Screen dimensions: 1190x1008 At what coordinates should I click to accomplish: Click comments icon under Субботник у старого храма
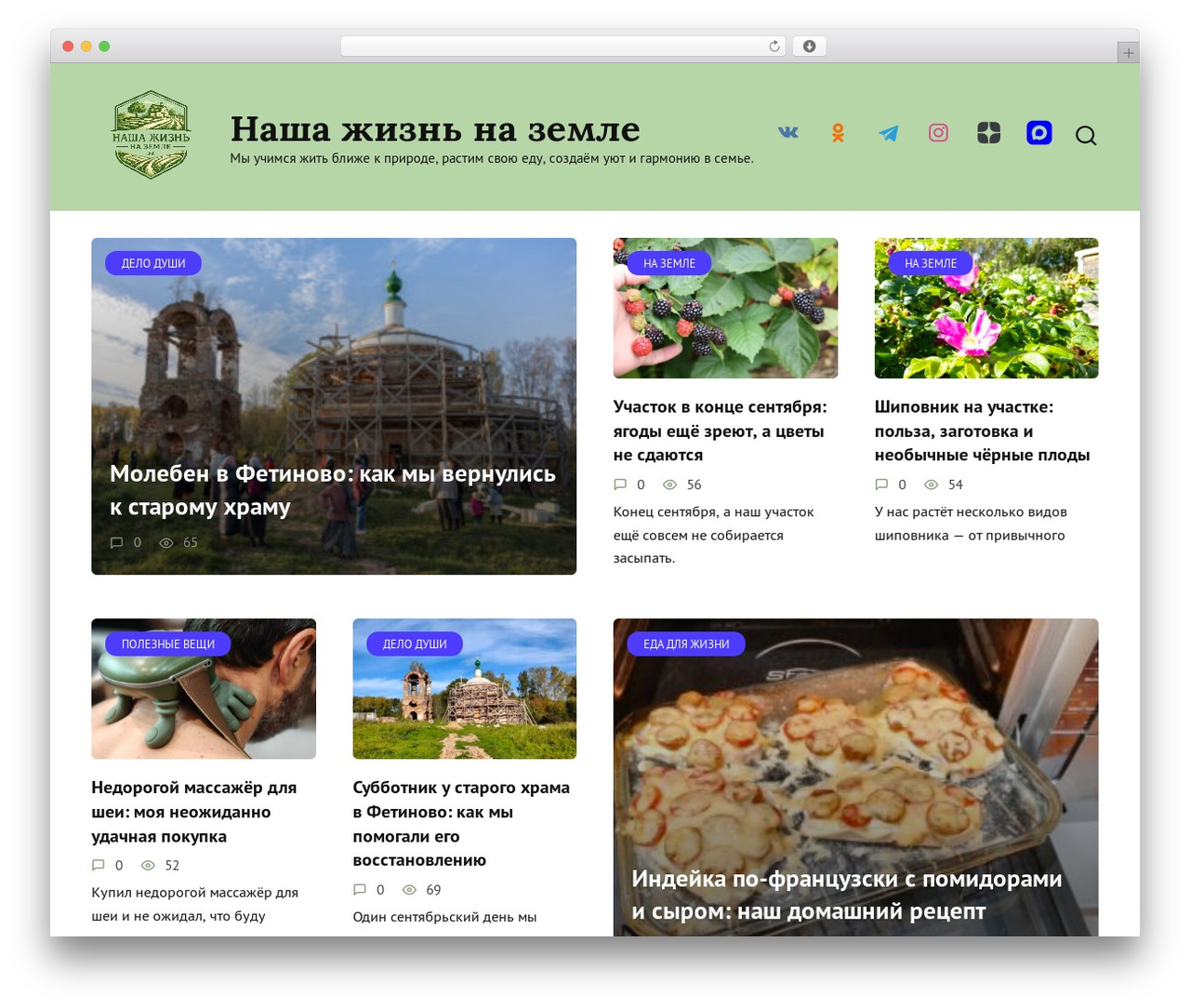[360, 890]
